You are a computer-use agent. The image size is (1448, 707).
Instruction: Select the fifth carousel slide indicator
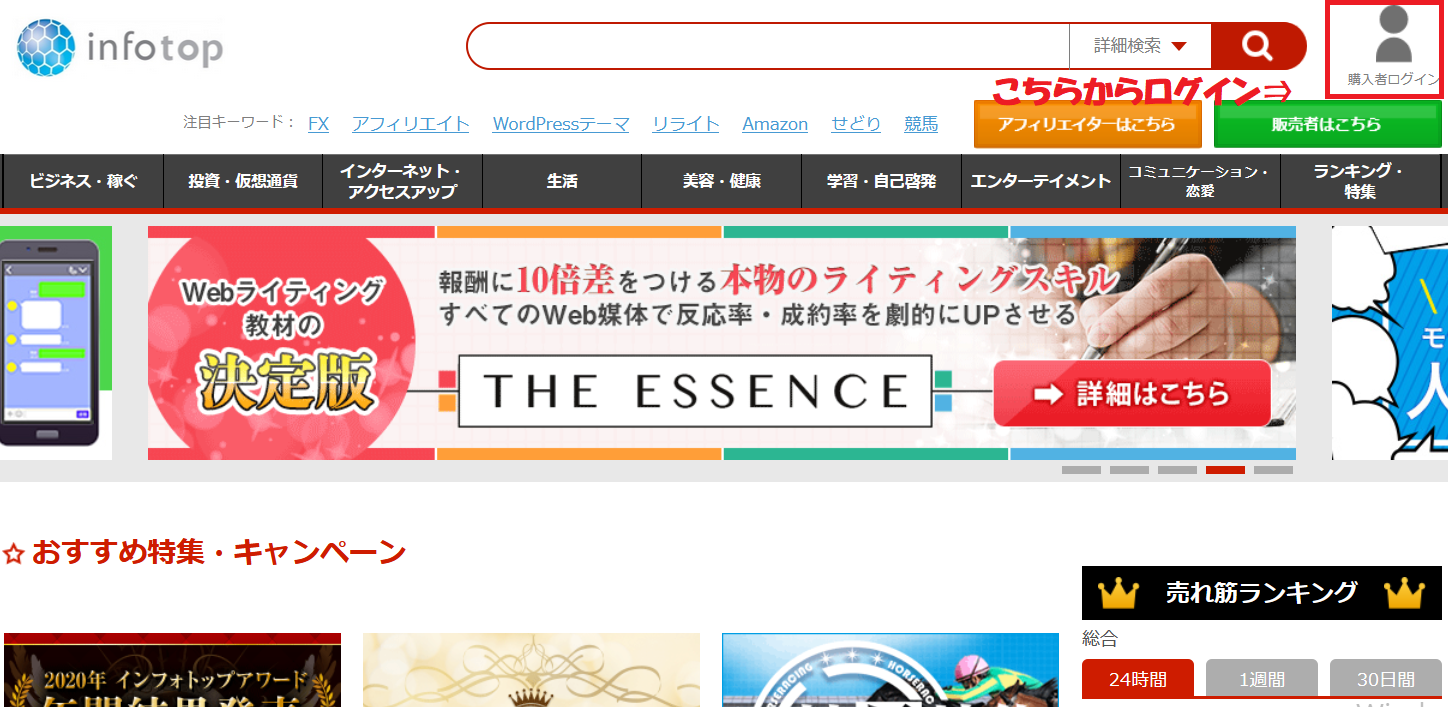point(1273,470)
